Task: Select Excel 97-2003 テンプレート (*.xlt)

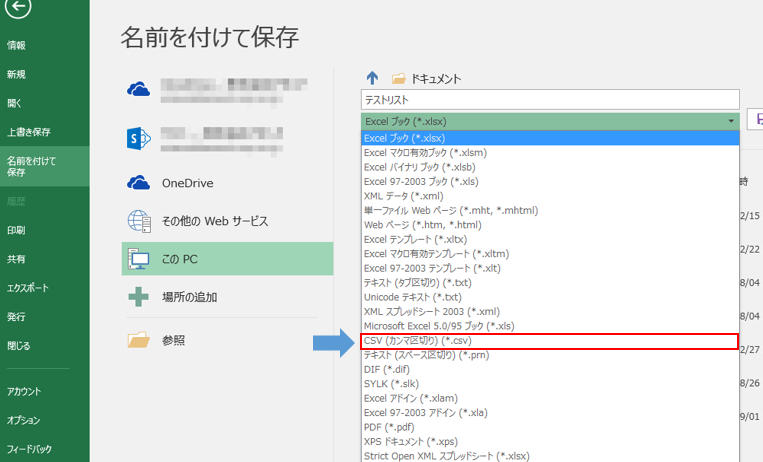Action: pyautogui.click(x=550, y=268)
